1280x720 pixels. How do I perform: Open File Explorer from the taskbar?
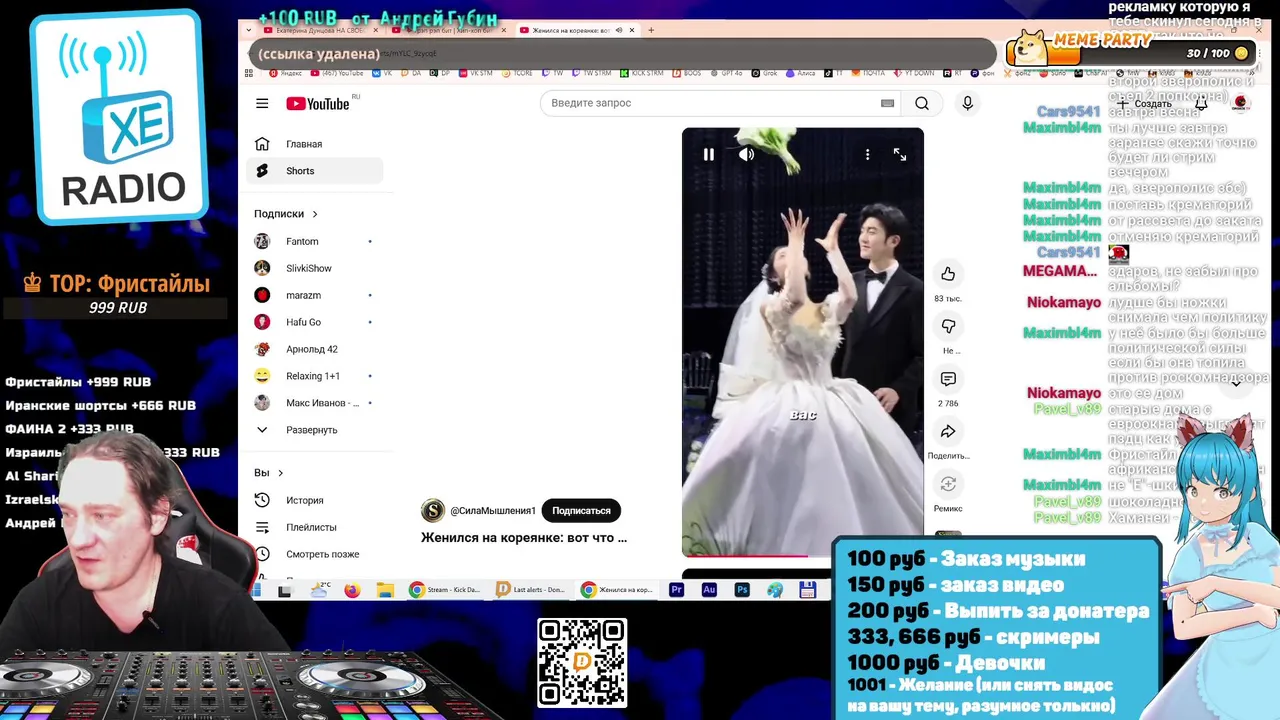[x=385, y=590]
